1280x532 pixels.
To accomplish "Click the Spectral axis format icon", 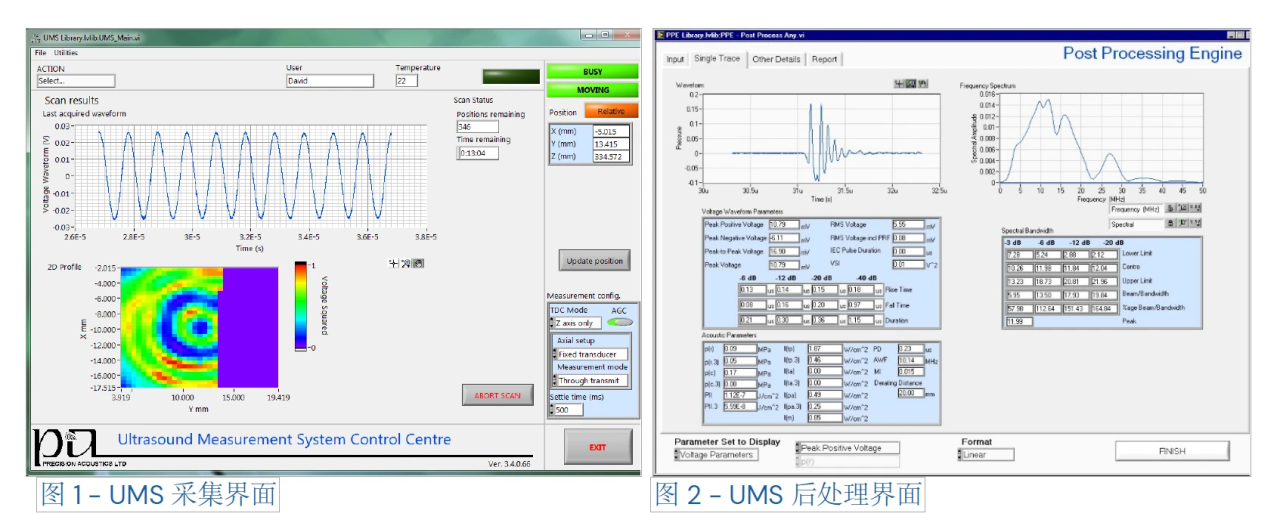I will [1195, 223].
